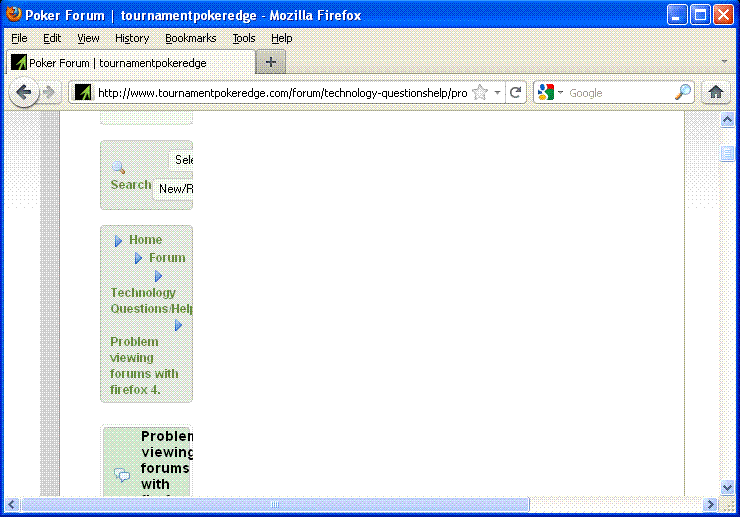
Task: Open the Tools menu
Action: click(244, 38)
